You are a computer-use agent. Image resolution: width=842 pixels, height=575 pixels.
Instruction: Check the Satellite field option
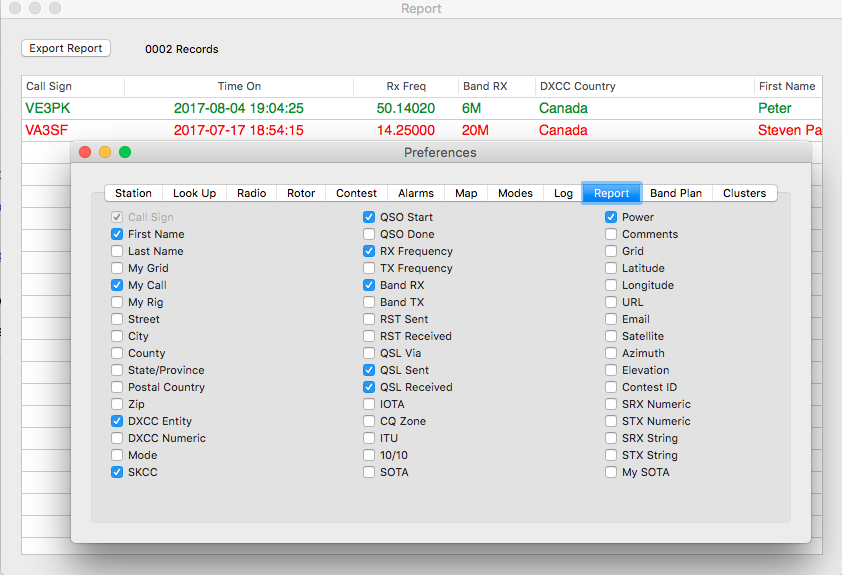[611, 336]
